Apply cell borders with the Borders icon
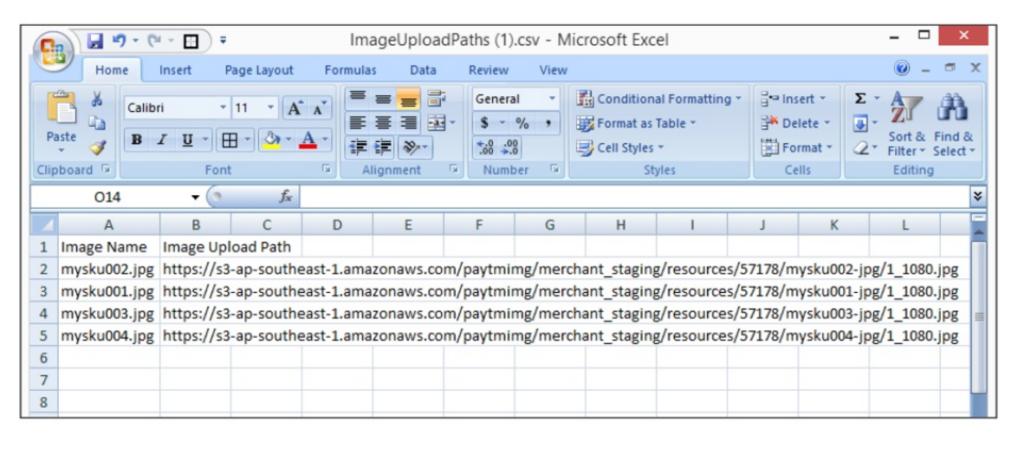This screenshot has width=1024, height=449. click(229, 140)
